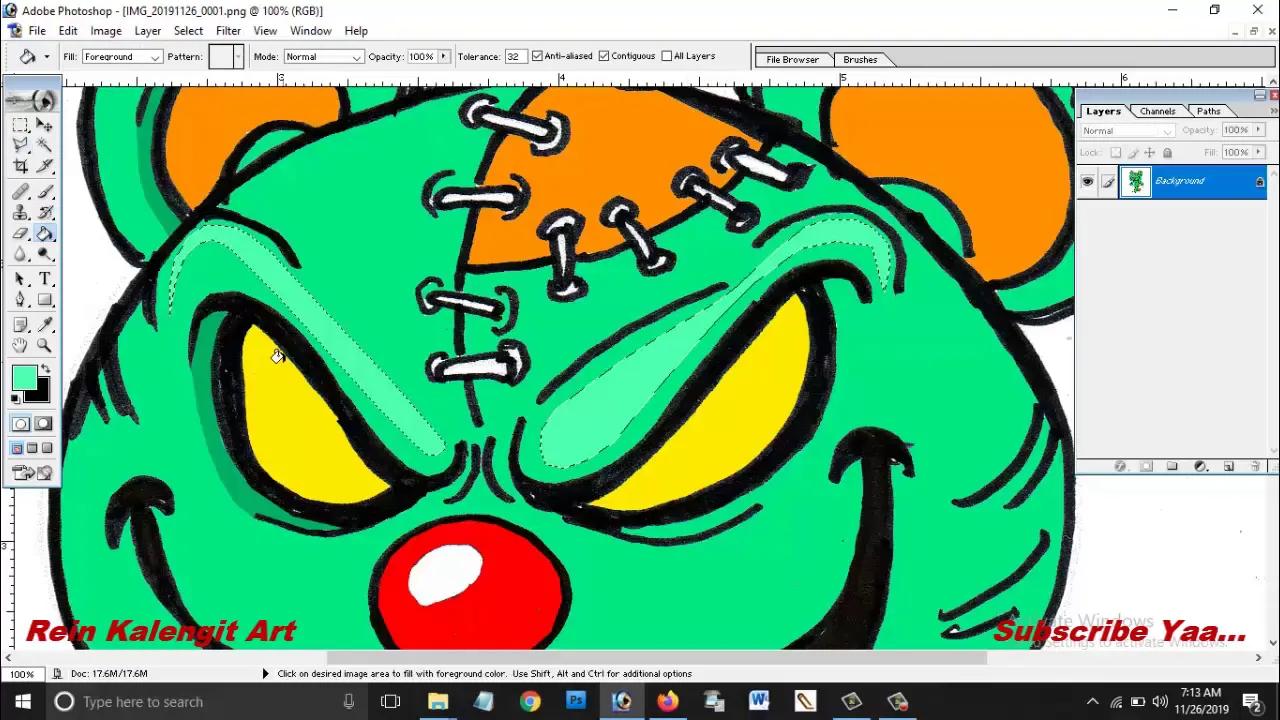Select the Notes tool

click(20, 325)
